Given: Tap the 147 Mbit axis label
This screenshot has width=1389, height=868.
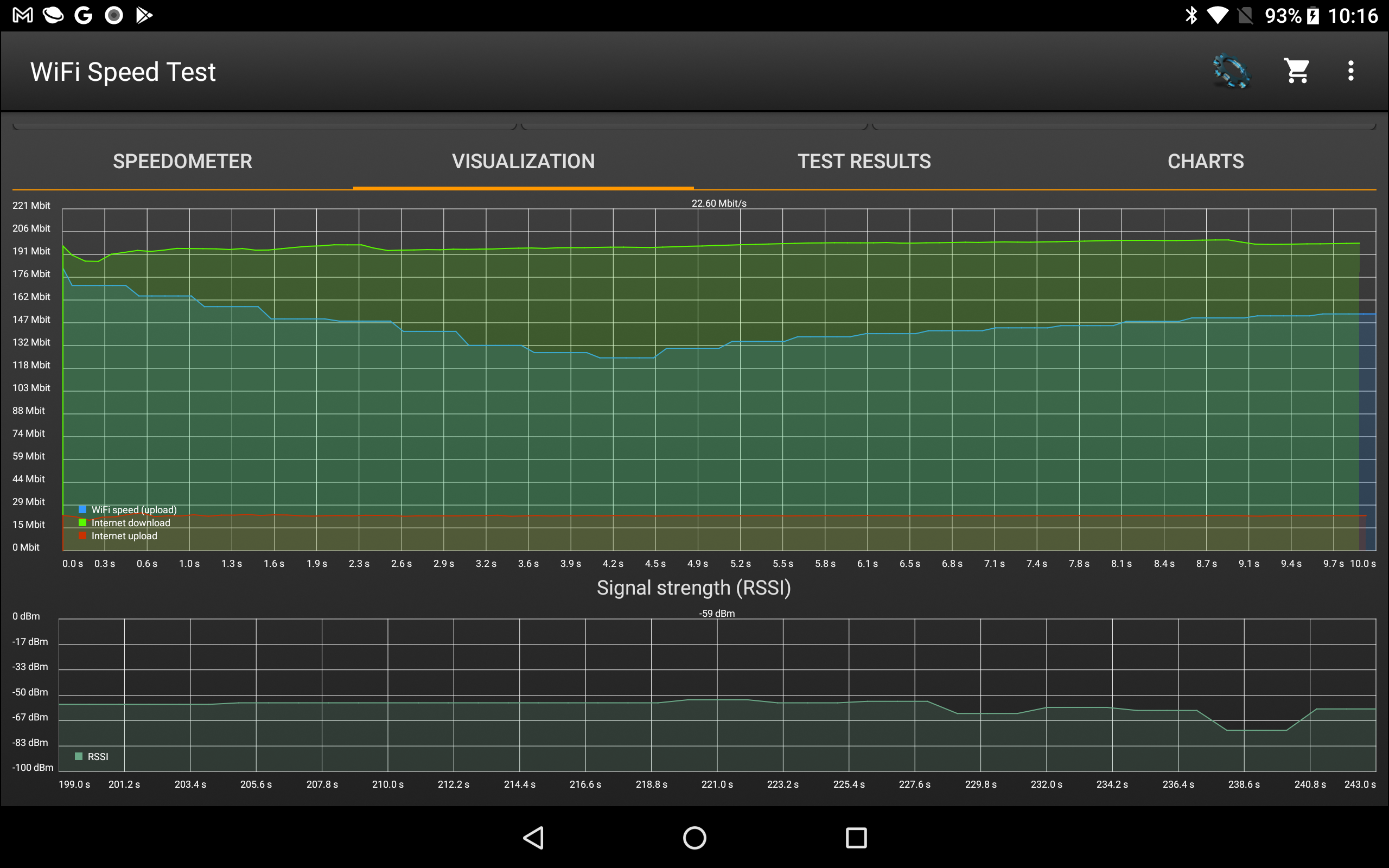Looking at the screenshot, I should point(31,320).
